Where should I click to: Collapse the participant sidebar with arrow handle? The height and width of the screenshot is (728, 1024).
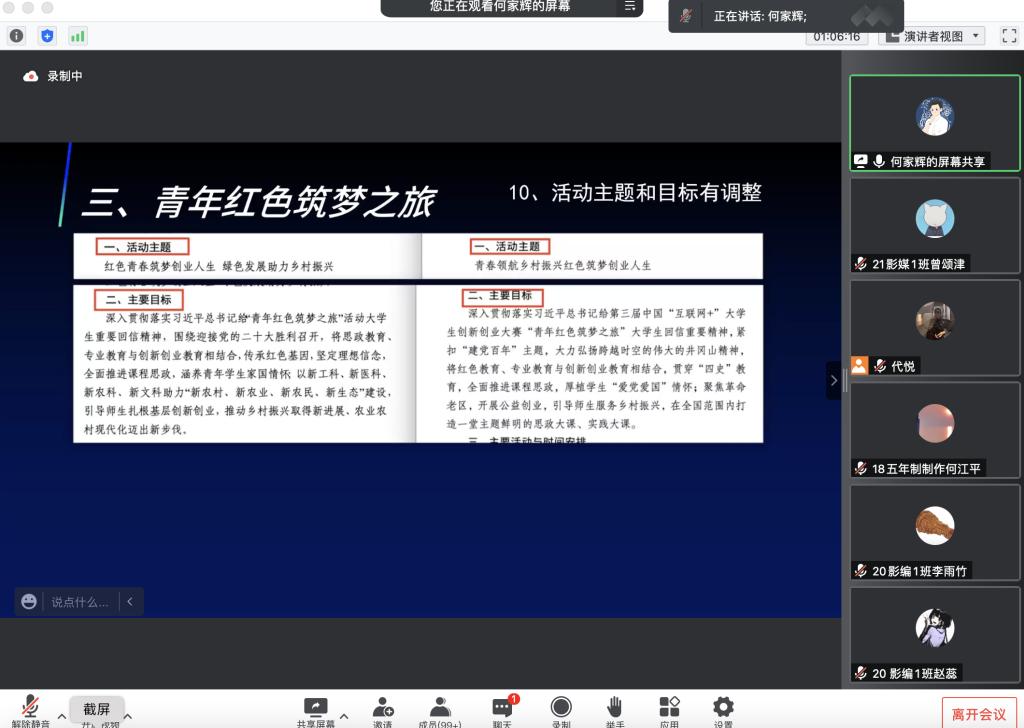(x=834, y=380)
